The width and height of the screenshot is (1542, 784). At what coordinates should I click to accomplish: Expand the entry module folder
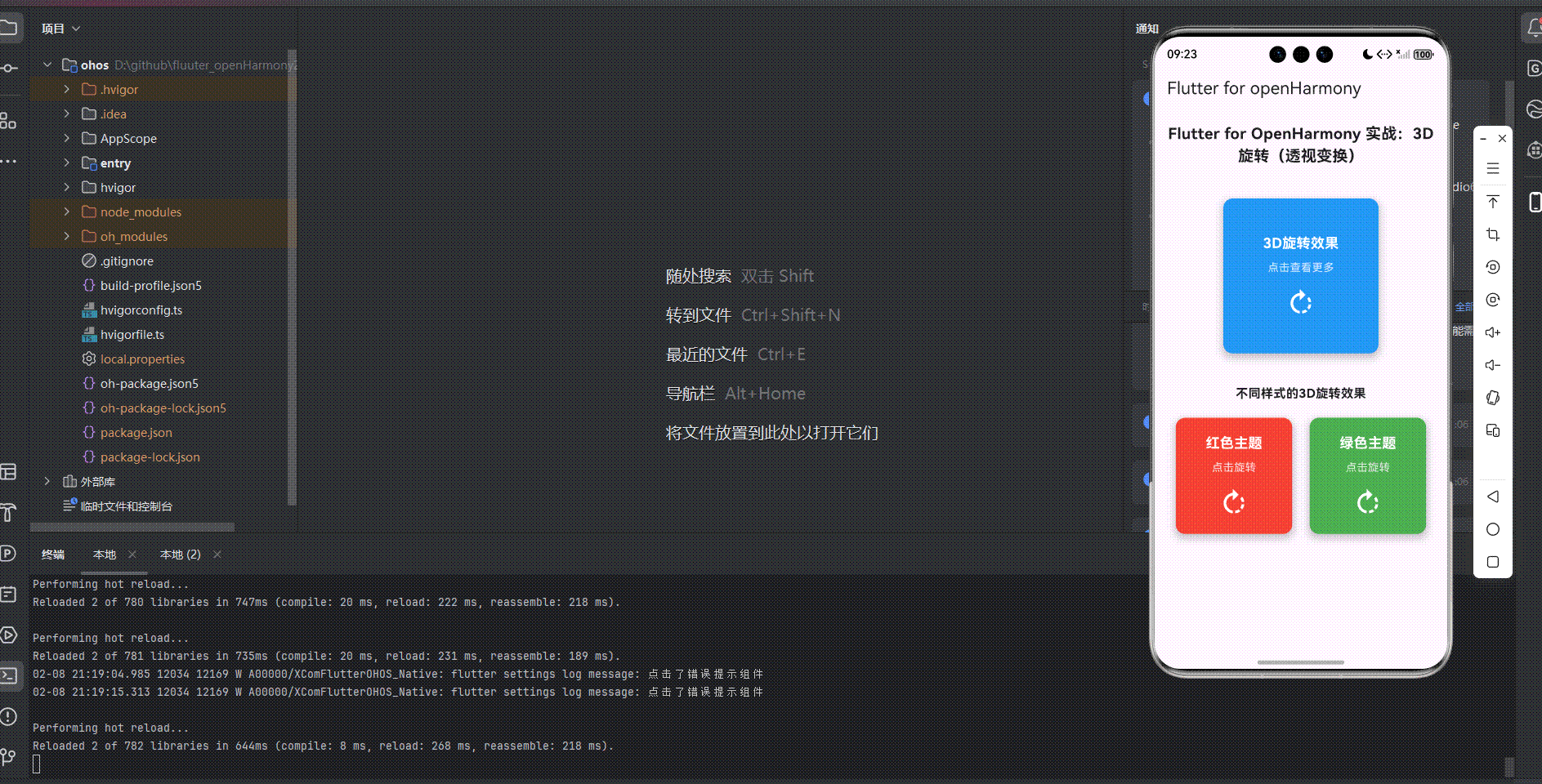[67, 163]
